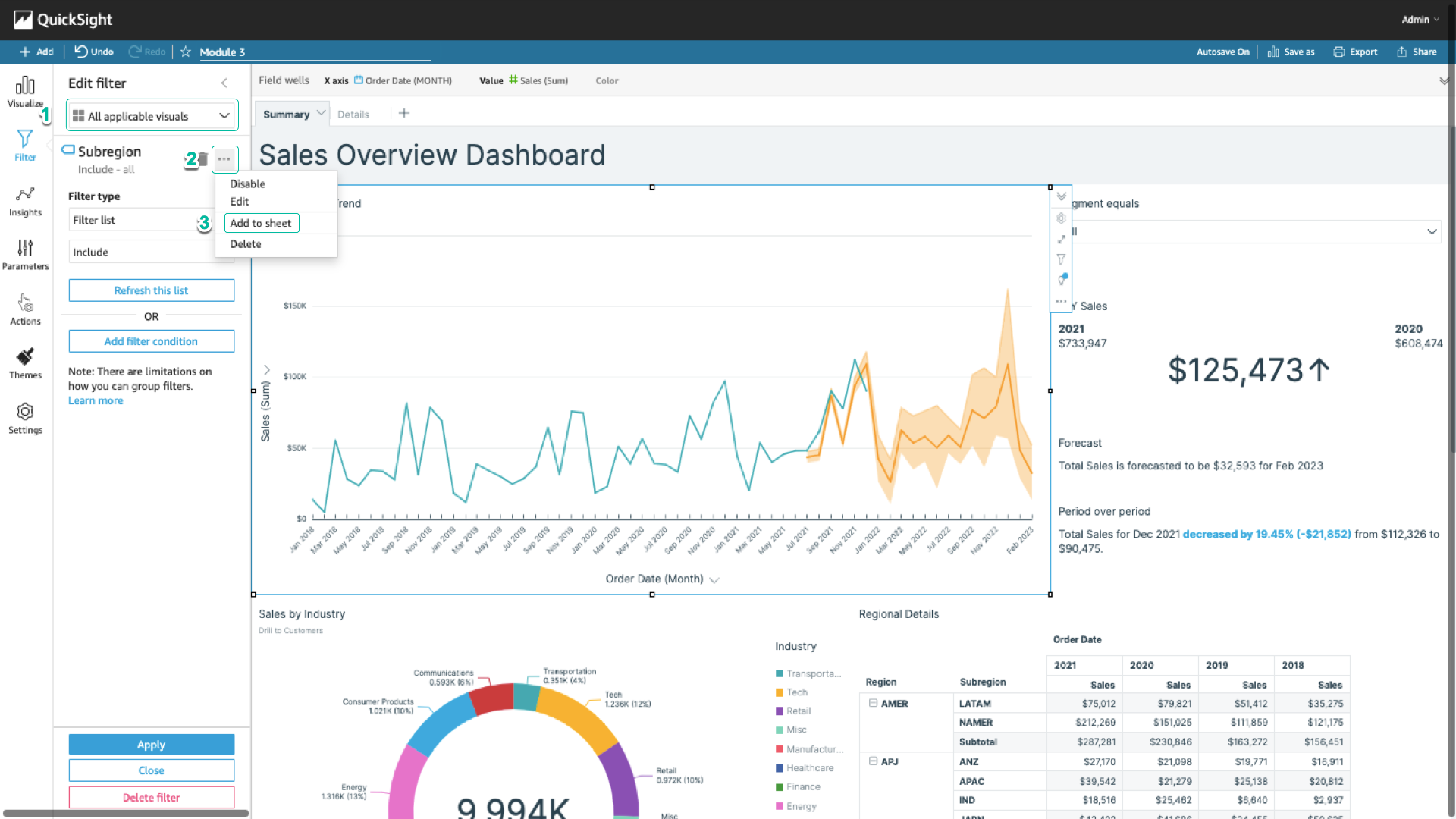Open the Themes pane
The height and width of the screenshot is (819, 1456).
point(25,363)
